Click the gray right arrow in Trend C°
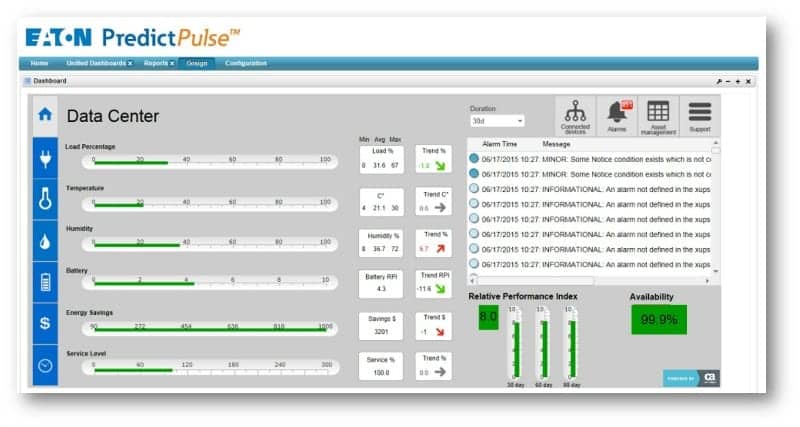Image resolution: width=800 pixels, height=427 pixels. [440, 208]
